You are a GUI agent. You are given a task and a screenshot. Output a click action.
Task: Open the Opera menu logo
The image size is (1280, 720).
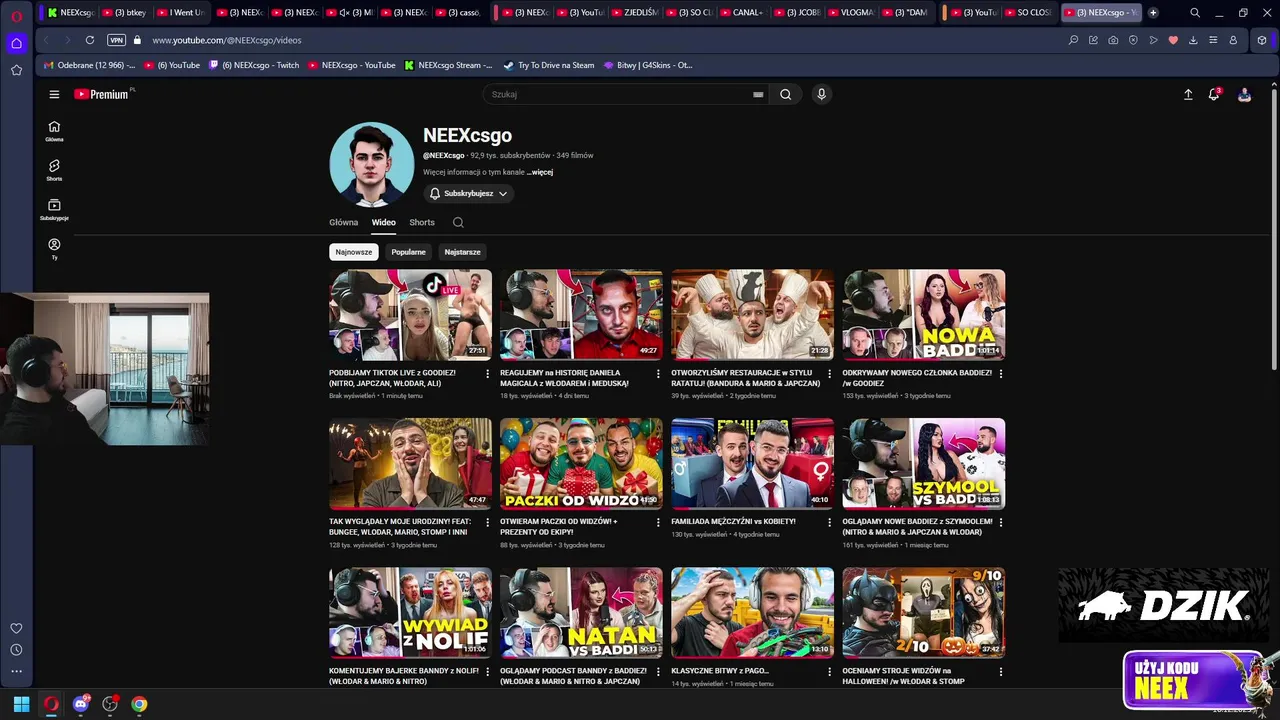click(x=16, y=16)
